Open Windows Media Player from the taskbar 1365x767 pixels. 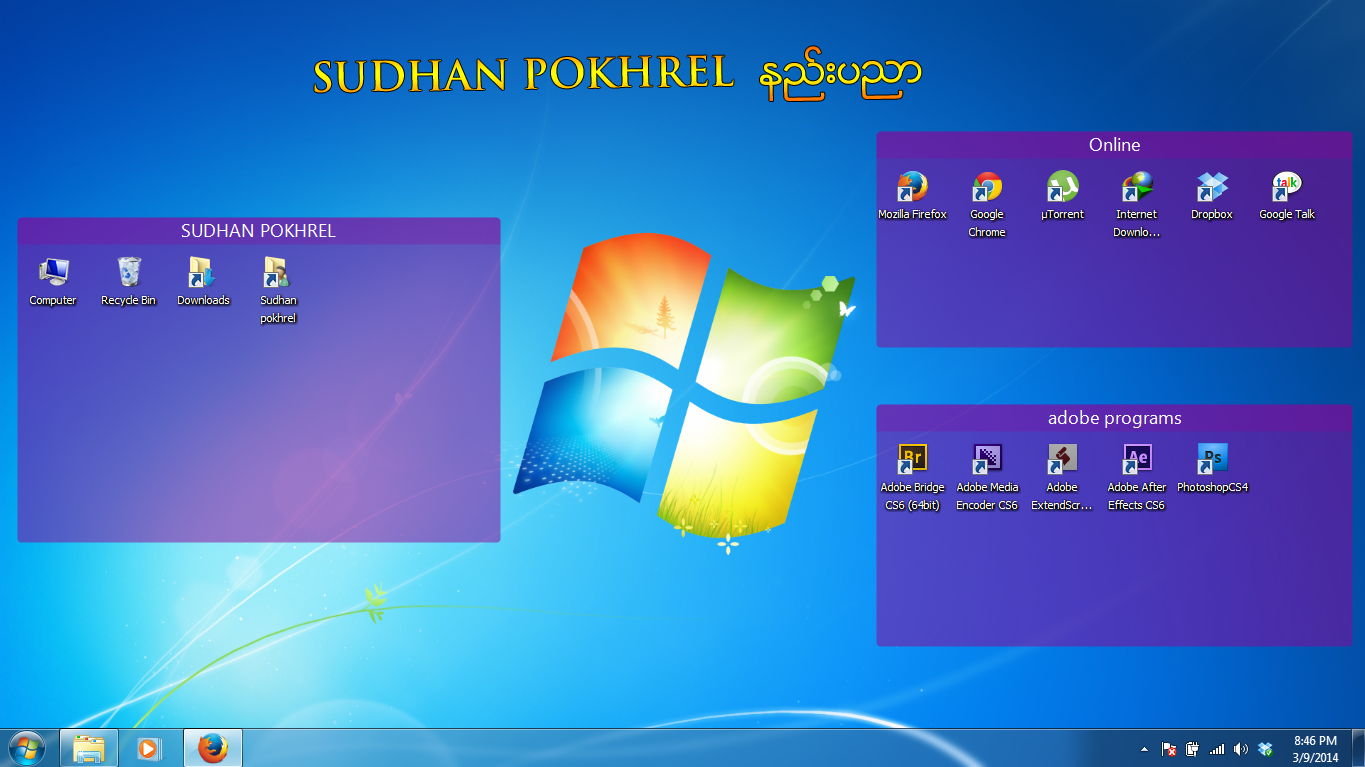click(149, 748)
